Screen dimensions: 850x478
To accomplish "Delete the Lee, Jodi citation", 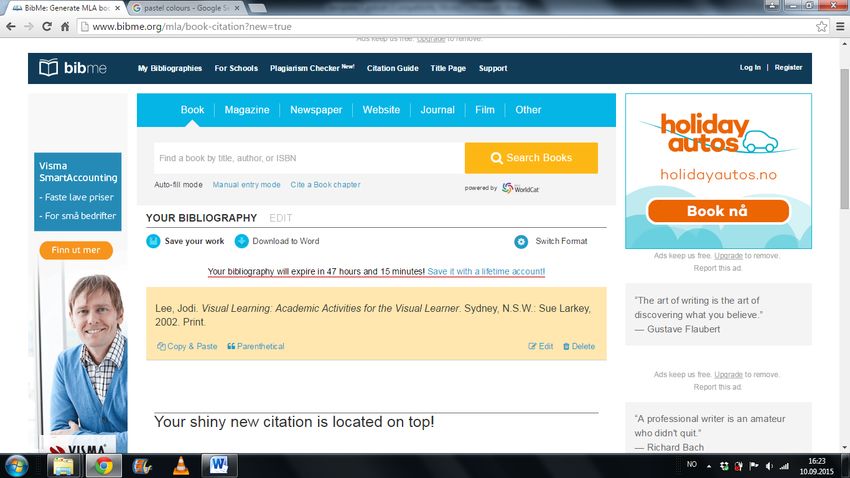I will point(578,346).
